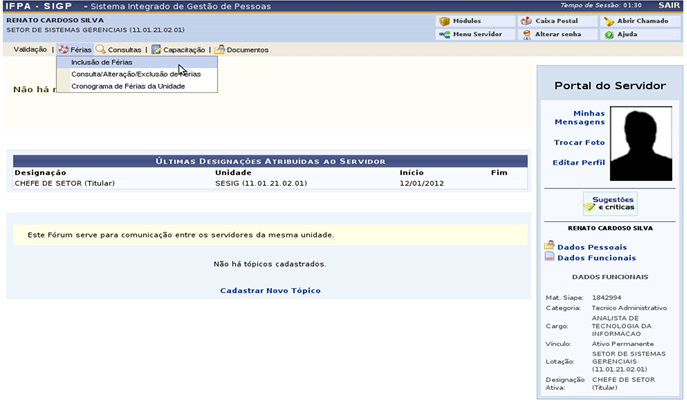Click IFPA - SIGP system title

[39, 6]
